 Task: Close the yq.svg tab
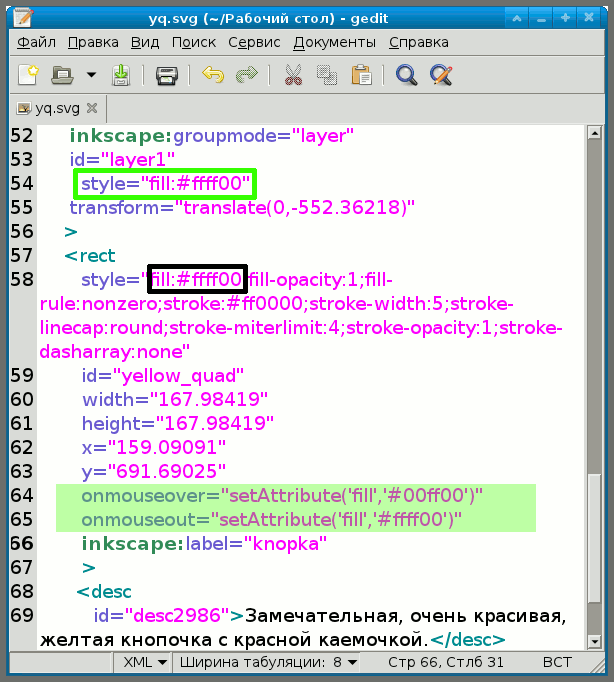[92, 108]
